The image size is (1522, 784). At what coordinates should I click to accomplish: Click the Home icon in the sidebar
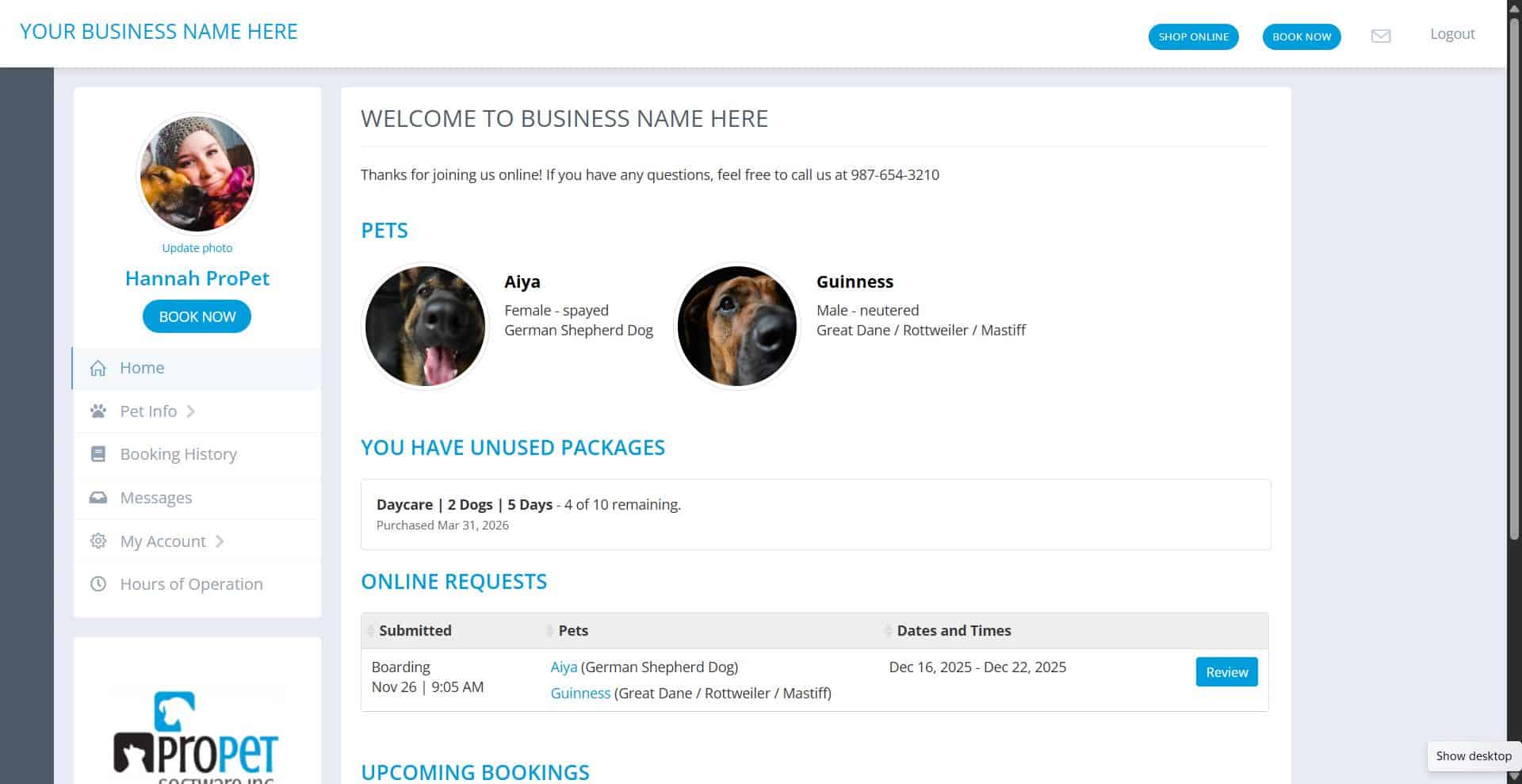pos(98,367)
